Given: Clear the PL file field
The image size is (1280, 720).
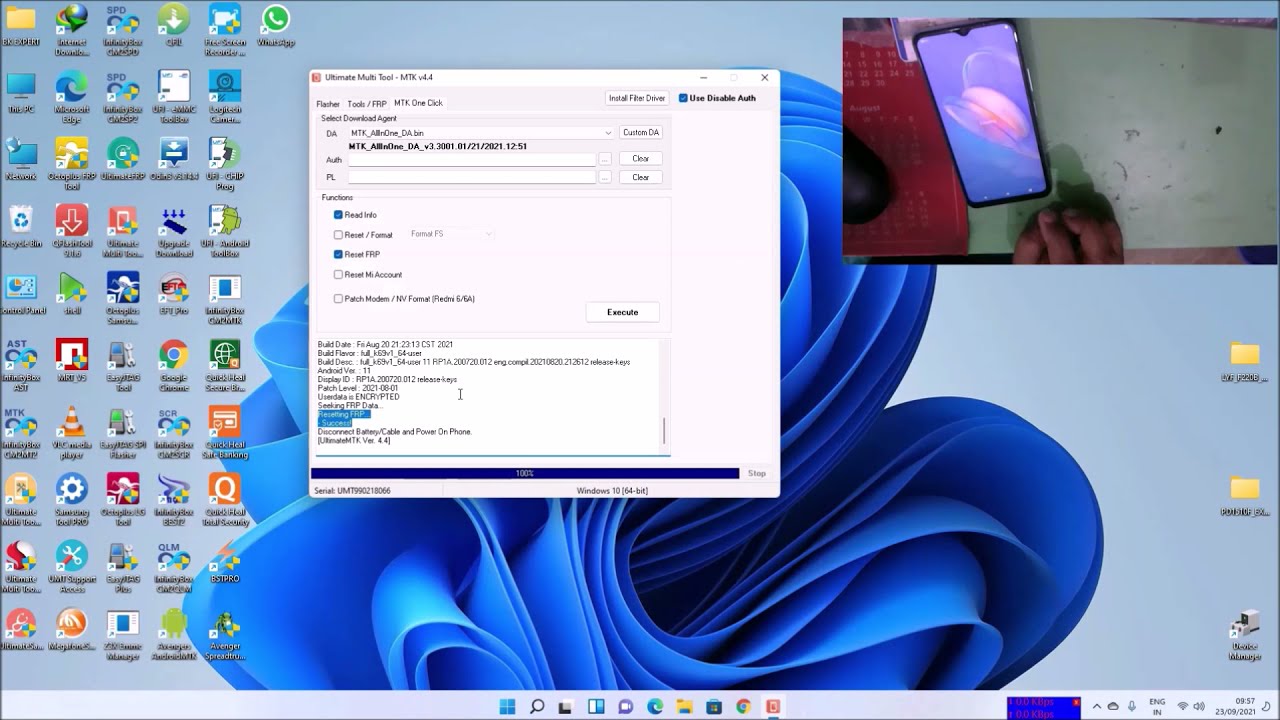Looking at the screenshot, I should click(x=641, y=177).
